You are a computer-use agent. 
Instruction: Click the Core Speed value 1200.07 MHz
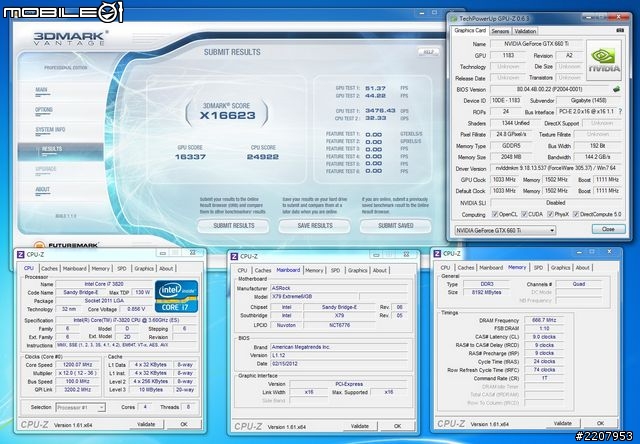coord(77,365)
